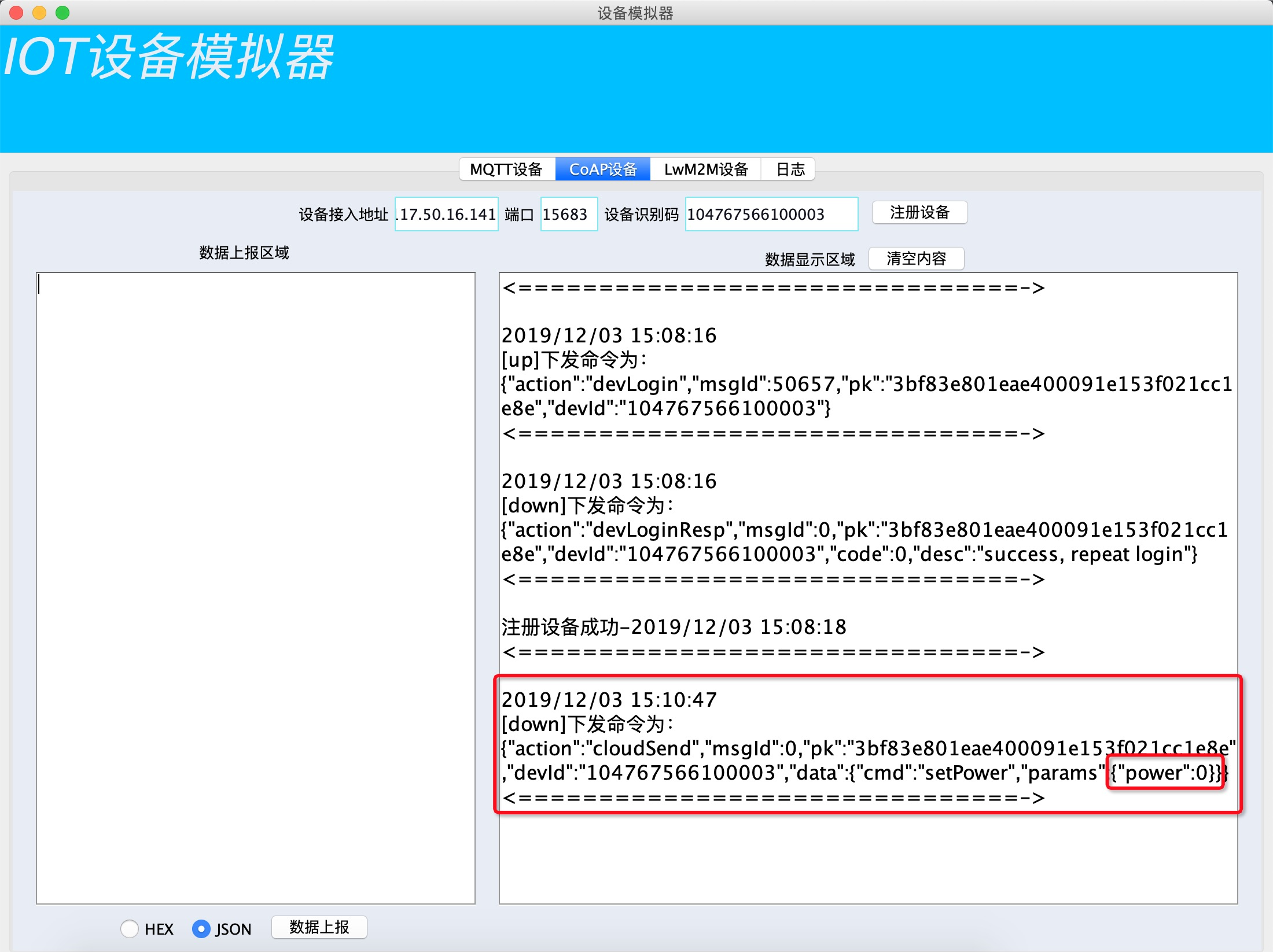Focus the 设备识别码 device ID field
1273x952 pixels.
(x=771, y=215)
